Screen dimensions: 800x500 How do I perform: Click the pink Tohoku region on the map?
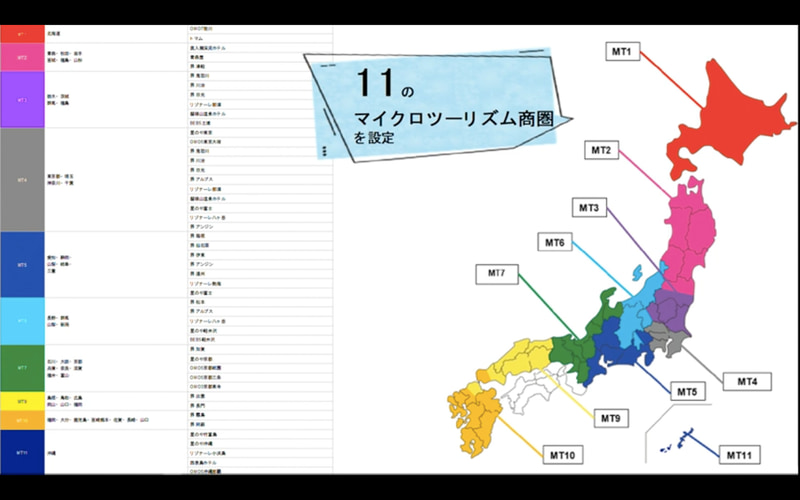coord(690,235)
